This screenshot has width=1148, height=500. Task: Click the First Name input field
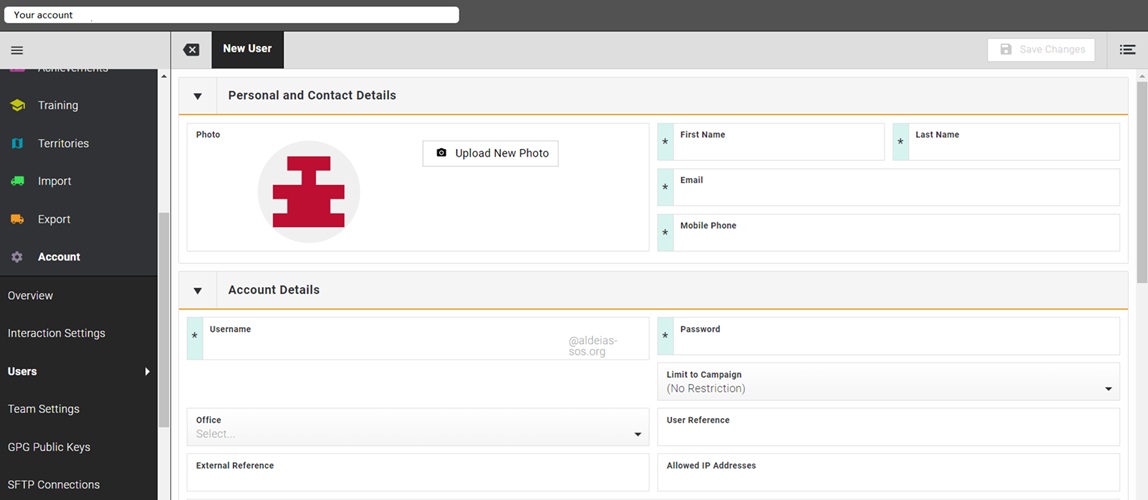click(x=771, y=142)
